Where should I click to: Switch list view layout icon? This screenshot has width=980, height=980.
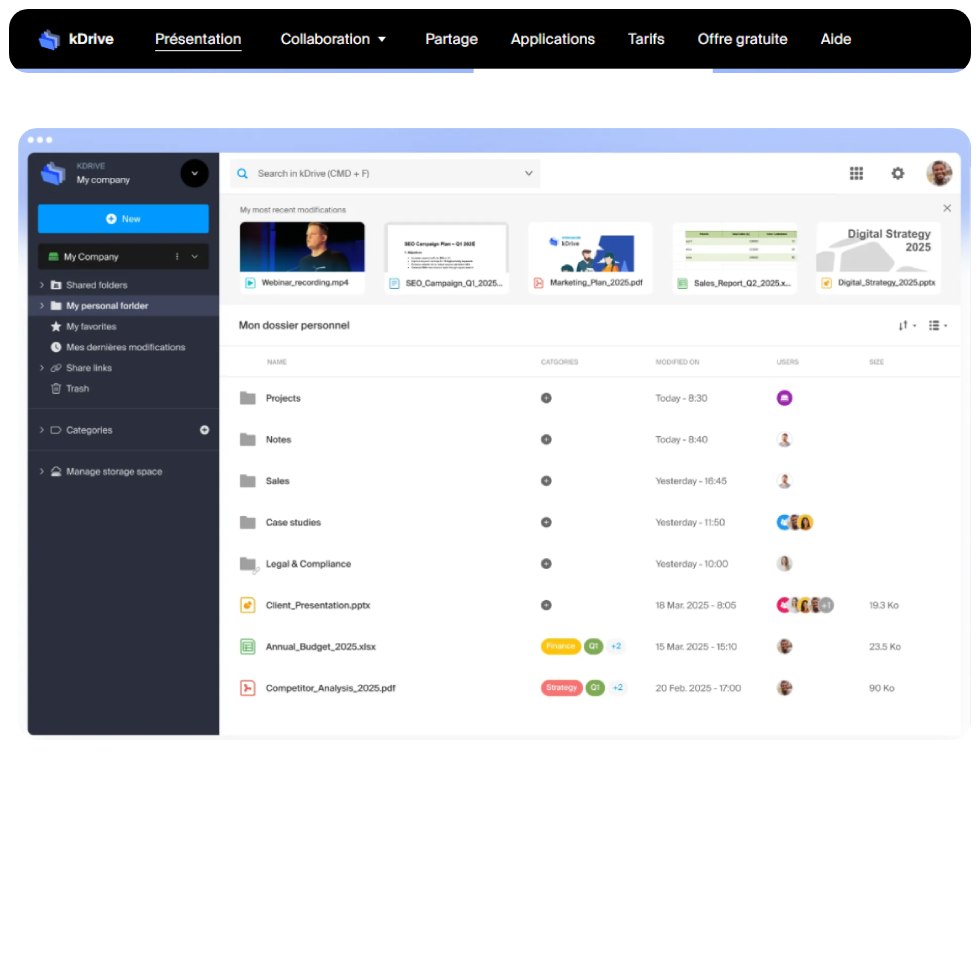(x=938, y=325)
